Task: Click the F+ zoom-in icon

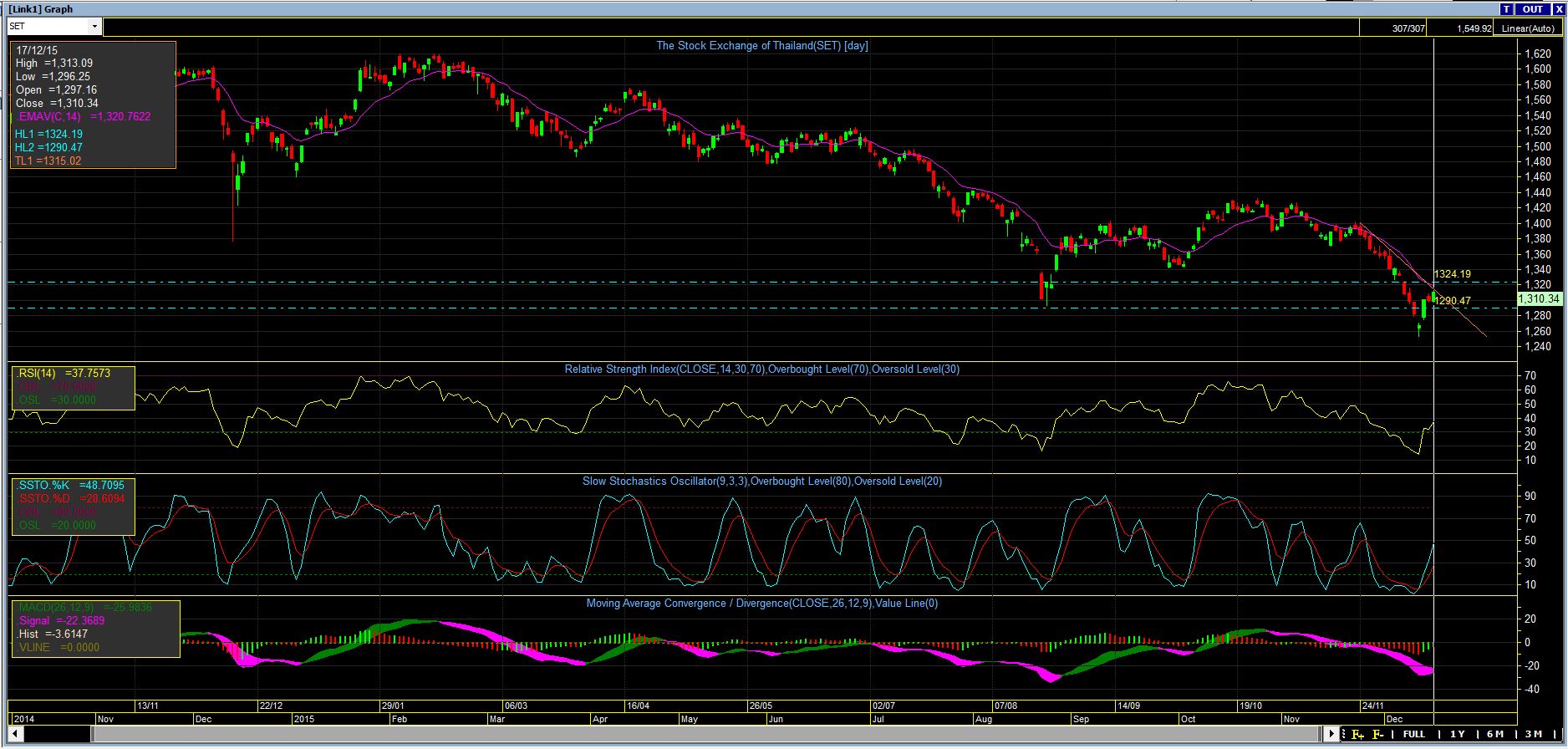Action: (1357, 735)
